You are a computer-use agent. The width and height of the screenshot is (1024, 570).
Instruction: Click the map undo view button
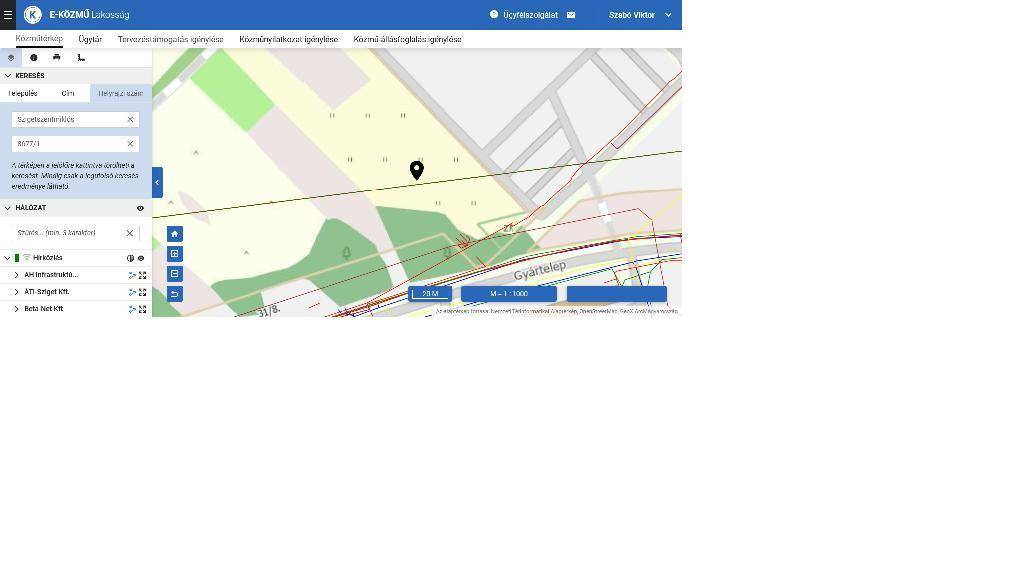(174, 294)
